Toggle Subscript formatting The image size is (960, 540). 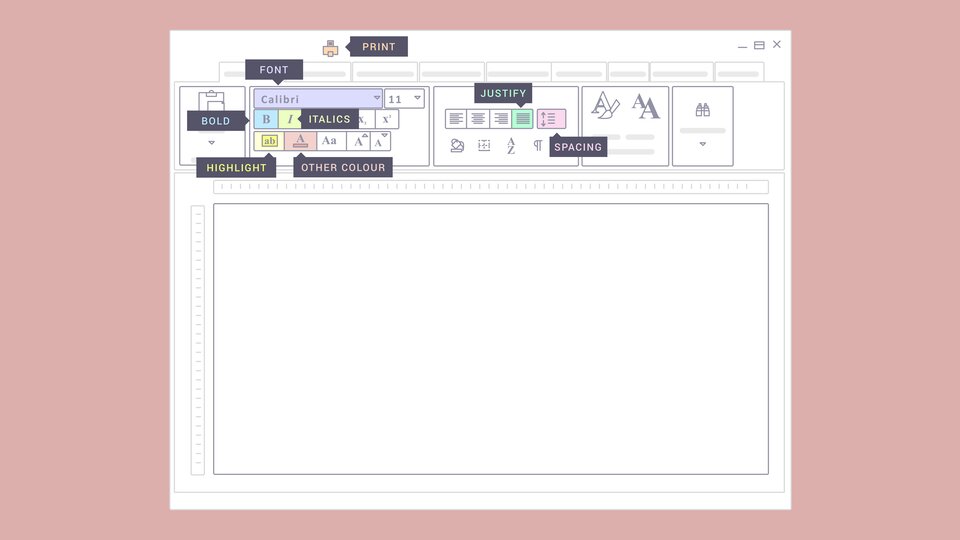(366, 119)
